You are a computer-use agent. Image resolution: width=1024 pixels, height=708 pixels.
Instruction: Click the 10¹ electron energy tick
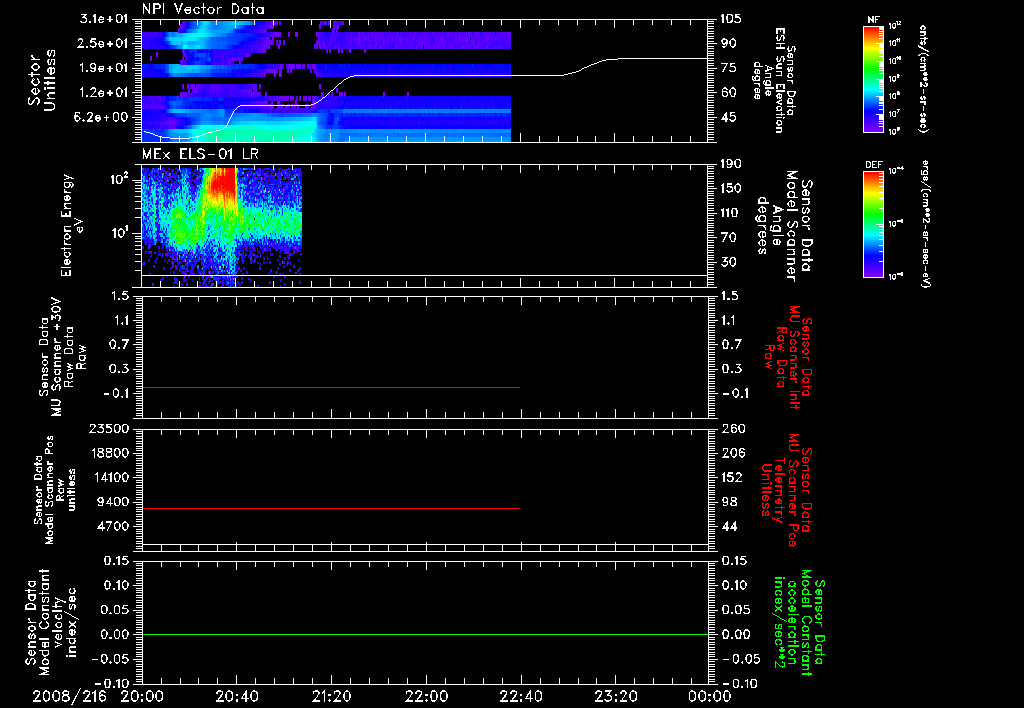click(121, 233)
